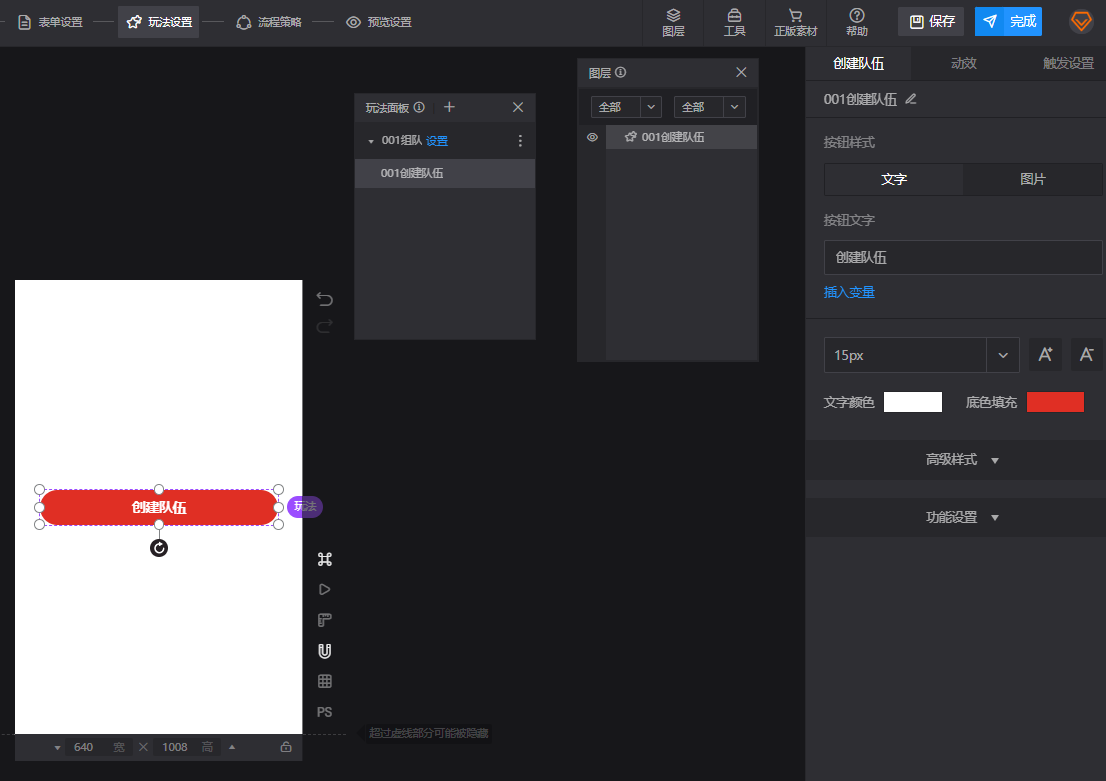Click the down arrow left of width 640
Viewport: 1106px width, 781px height.
click(x=57, y=748)
